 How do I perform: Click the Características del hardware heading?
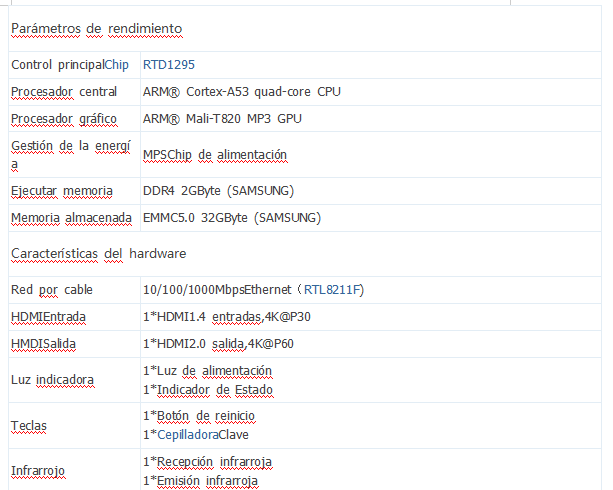click(x=99, y=253)
